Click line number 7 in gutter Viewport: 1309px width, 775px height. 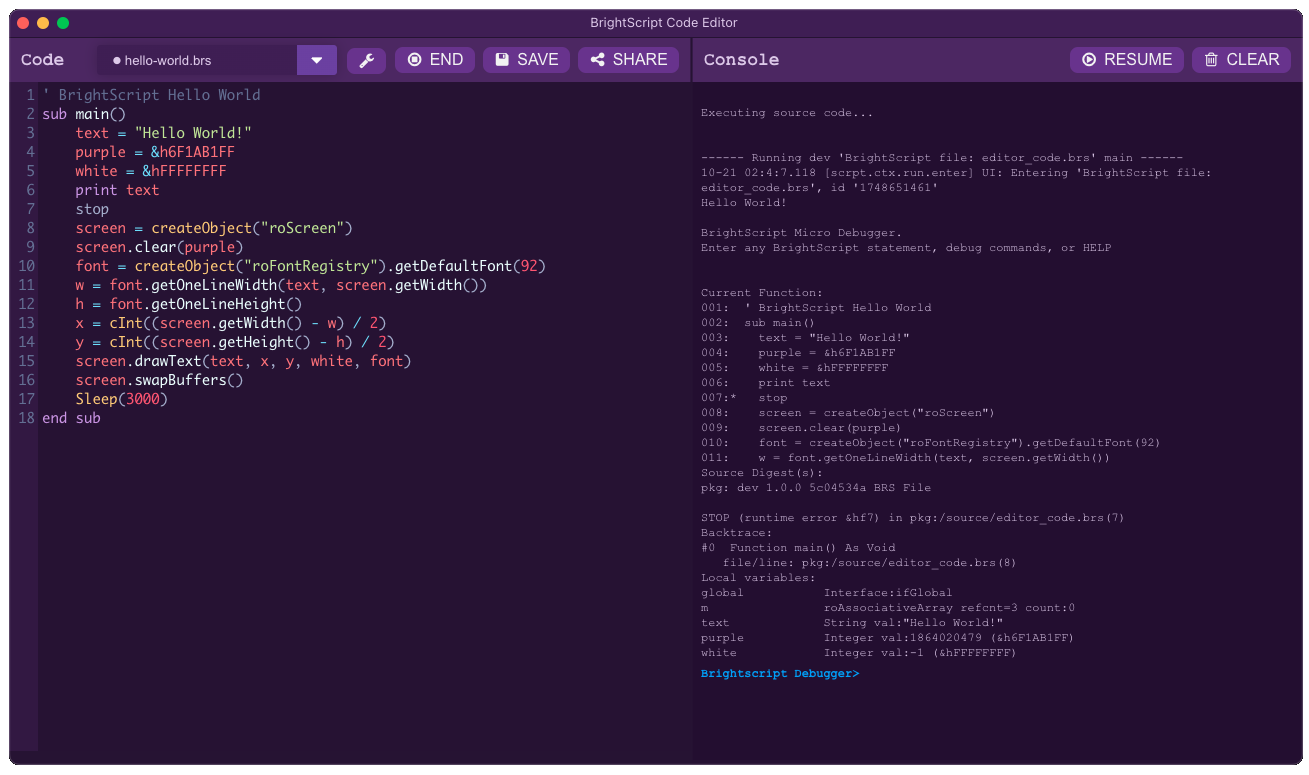pos(31,209)
